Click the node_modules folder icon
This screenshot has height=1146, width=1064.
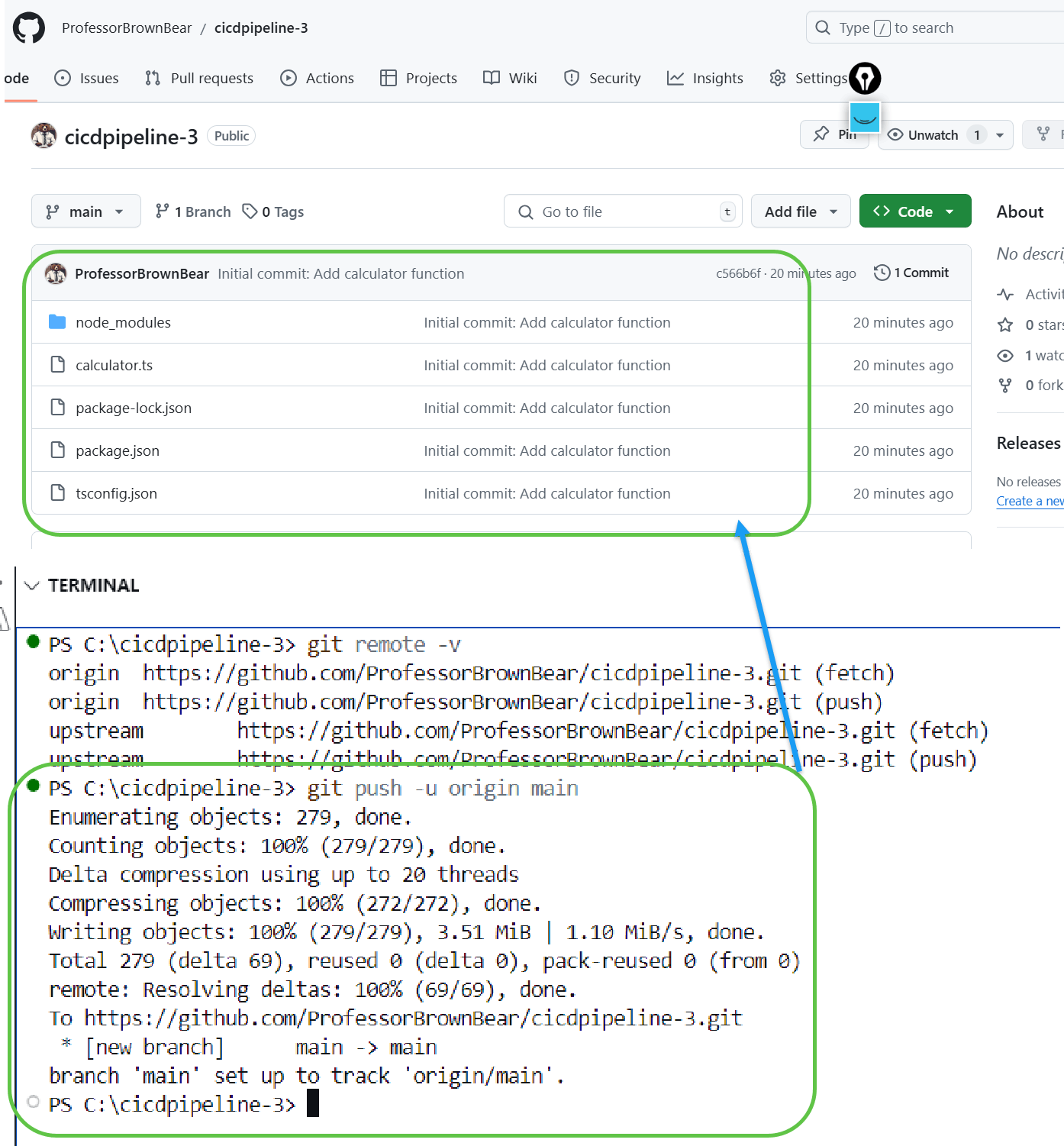(x=57, y=322)
